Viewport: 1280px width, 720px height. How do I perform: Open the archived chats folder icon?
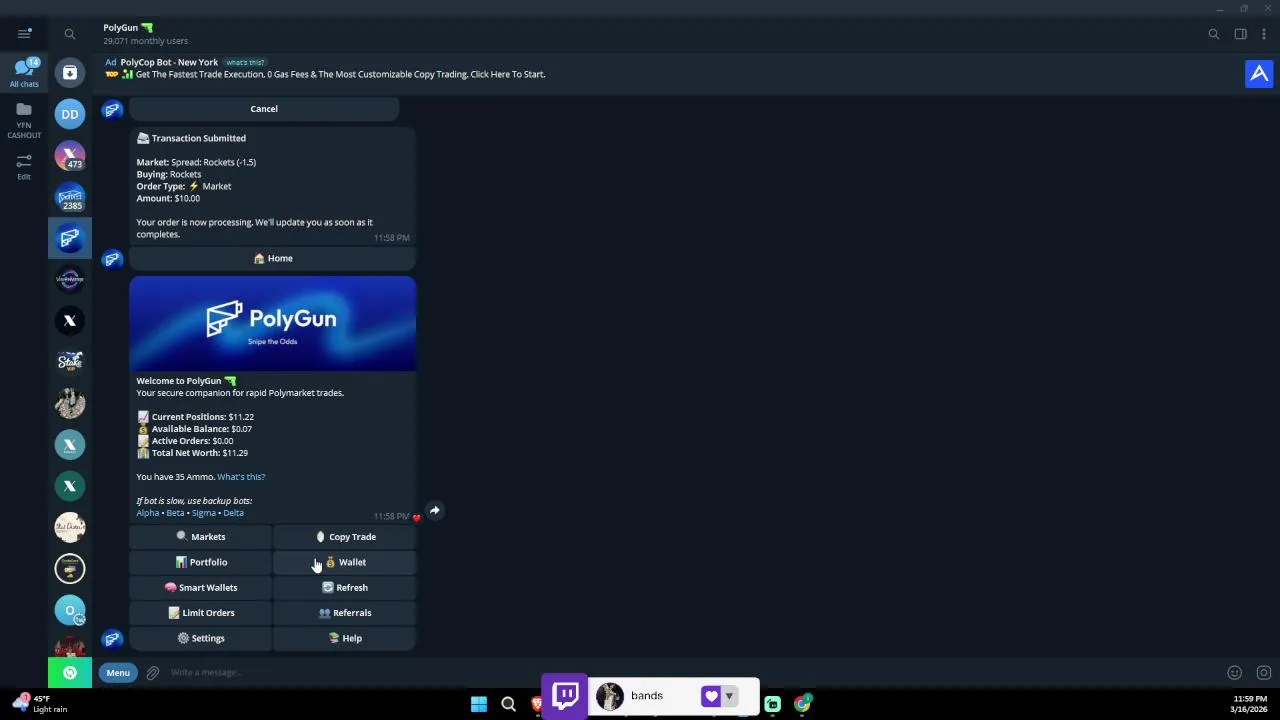(70, 73)
